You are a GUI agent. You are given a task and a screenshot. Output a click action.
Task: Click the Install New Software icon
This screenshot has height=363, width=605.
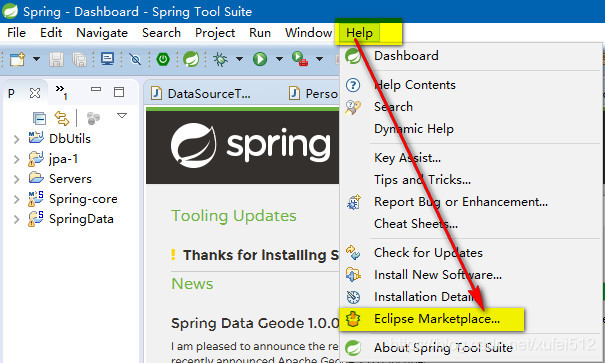(353, 275)
